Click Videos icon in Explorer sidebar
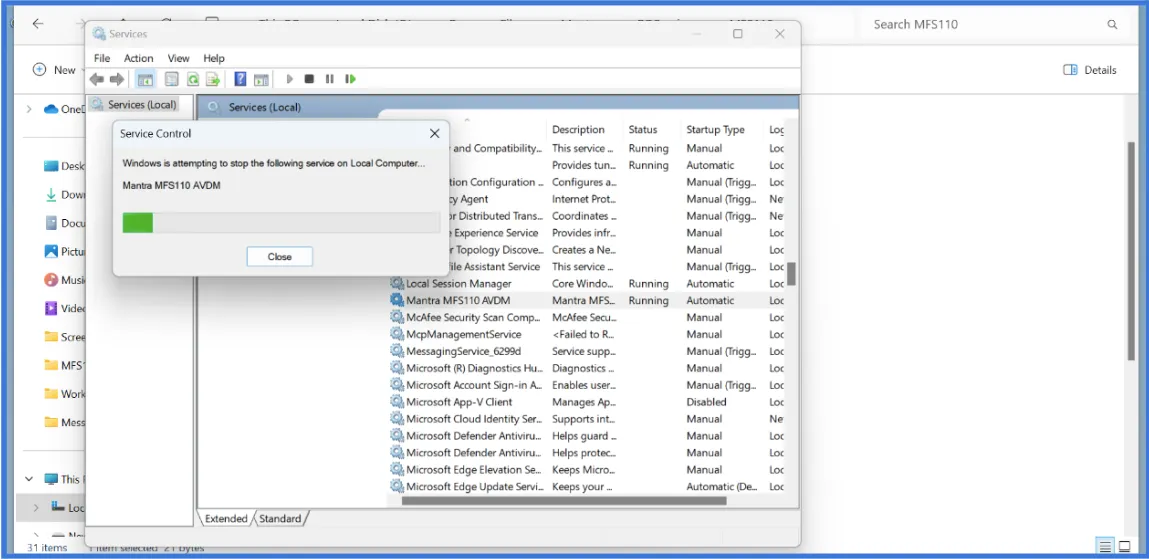This screenshot has width=1149, height=559. click(51, 308)
